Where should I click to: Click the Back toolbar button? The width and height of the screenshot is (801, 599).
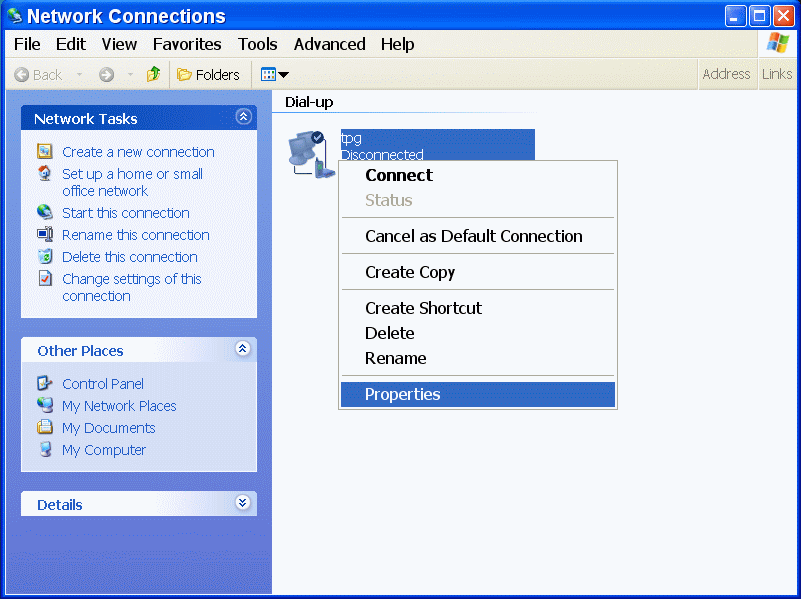38,75
